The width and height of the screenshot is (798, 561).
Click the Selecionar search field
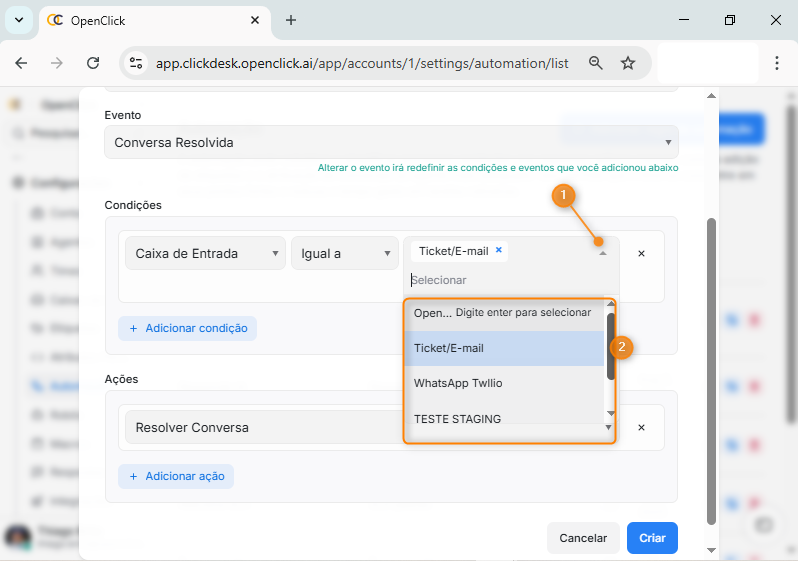(500, 280)
